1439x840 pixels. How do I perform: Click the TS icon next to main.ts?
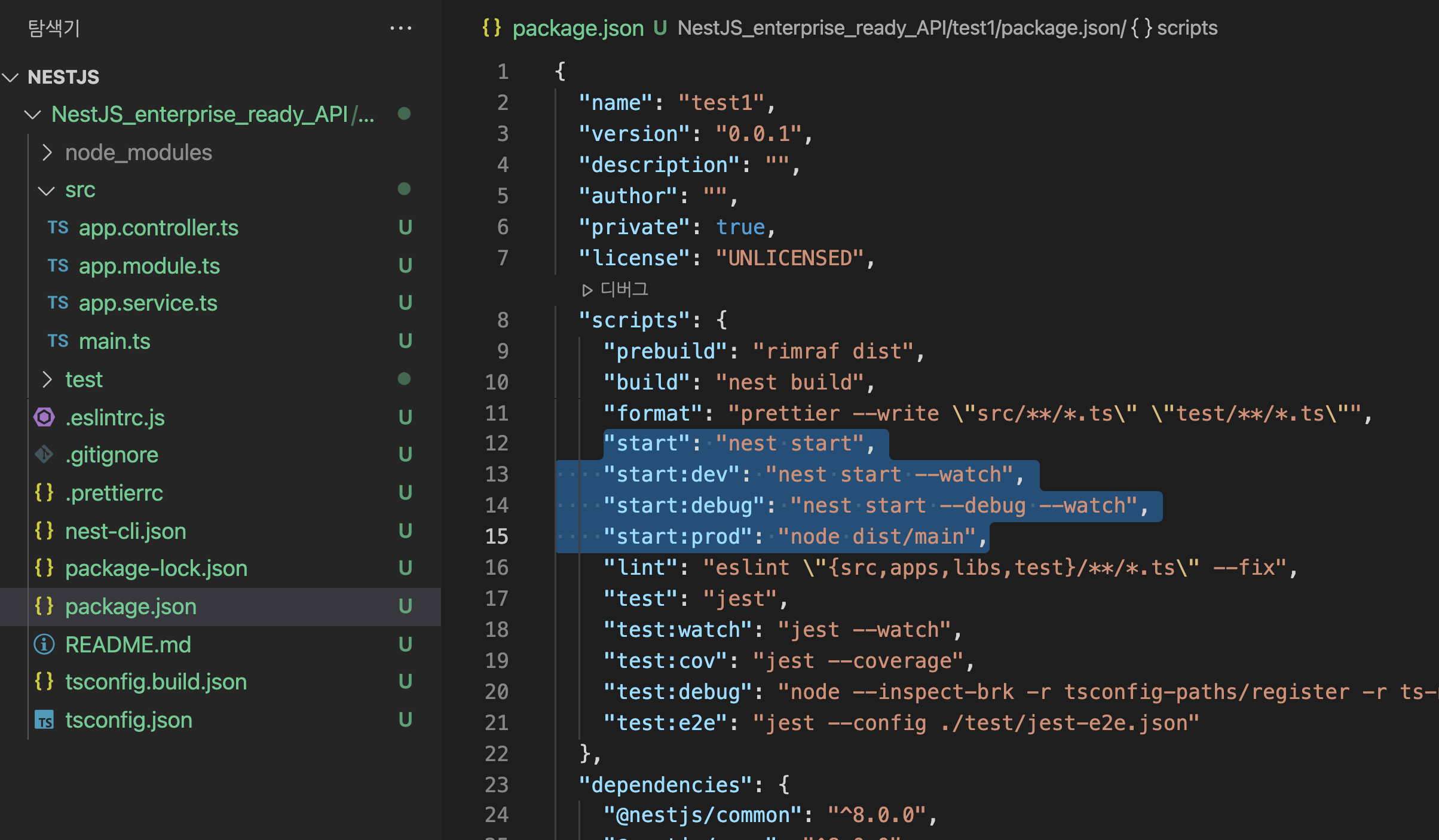(x=58, y=341)
